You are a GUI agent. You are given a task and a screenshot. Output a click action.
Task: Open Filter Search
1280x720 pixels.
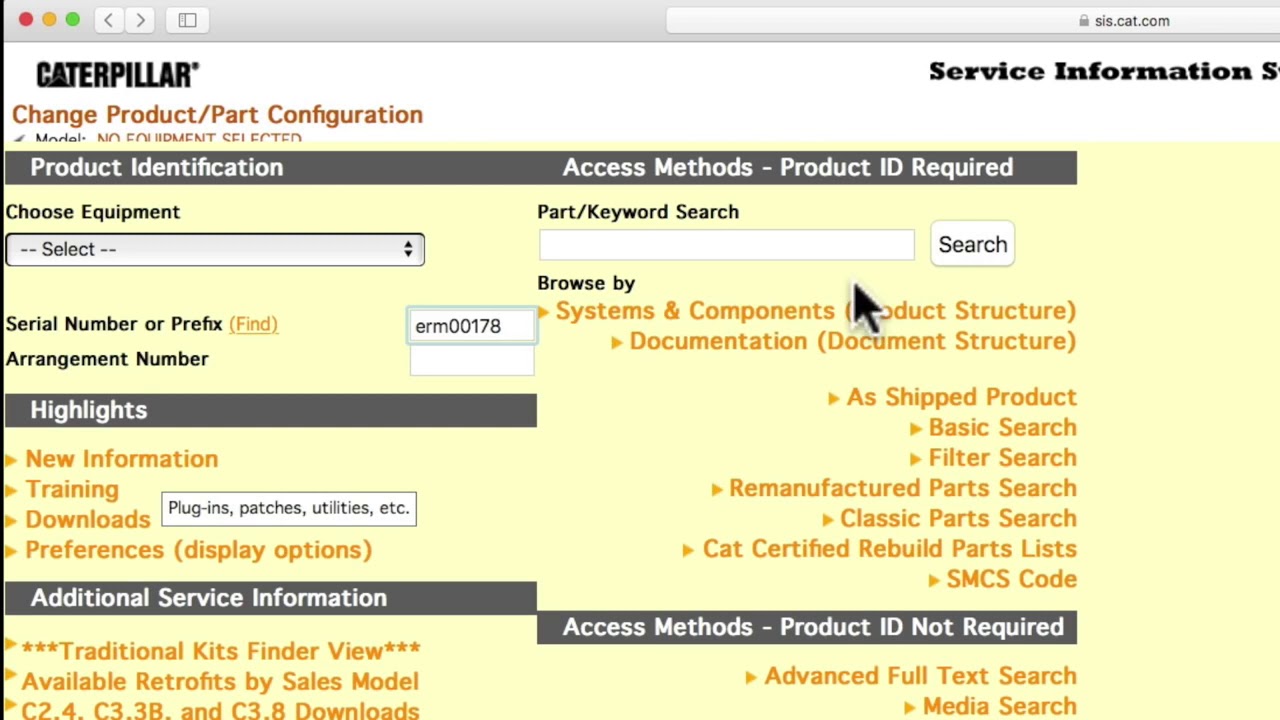click(1003, 458)
